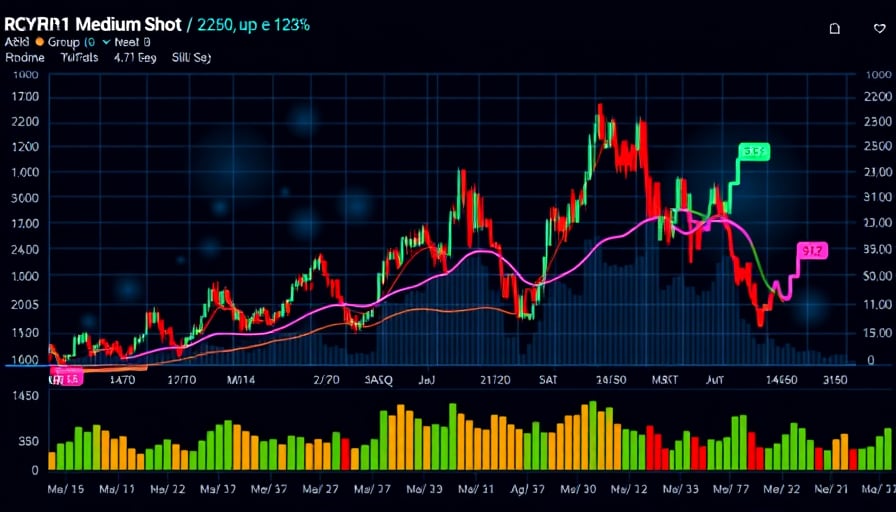Click the Ma/ 15 date label

tap(68, 491)
